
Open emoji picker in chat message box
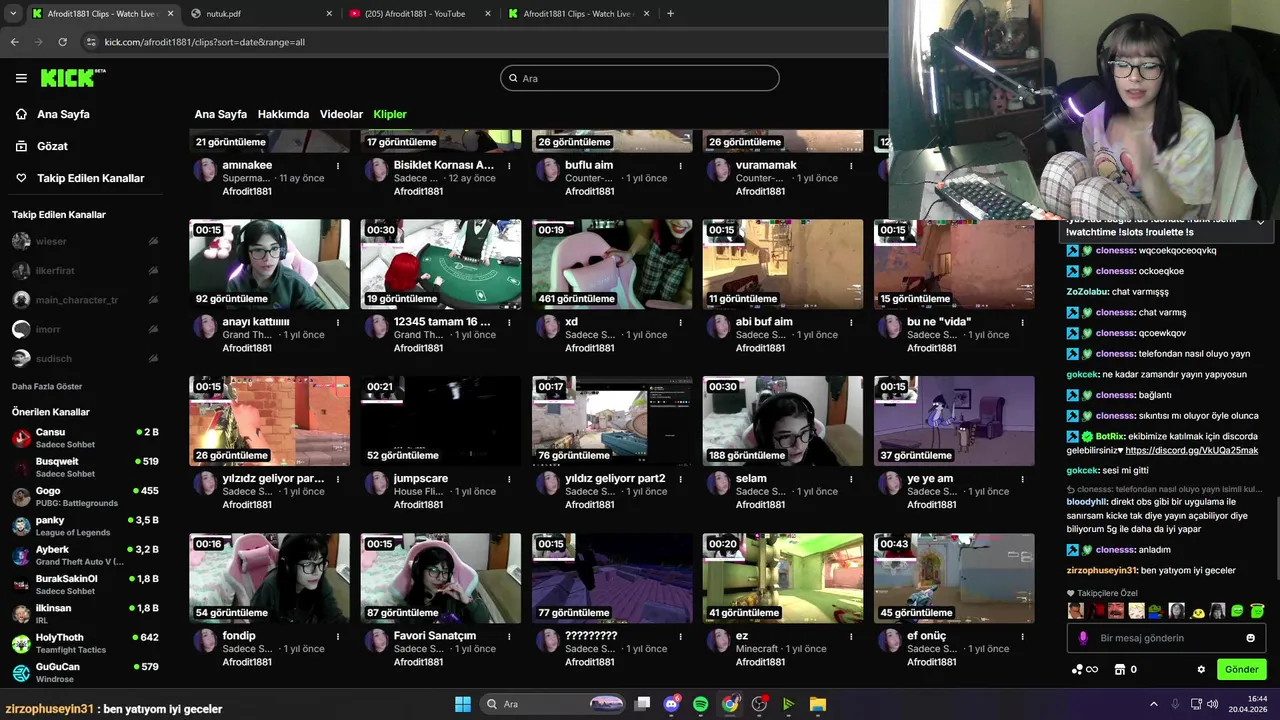pyautogui.click(x=1250, y=638)
